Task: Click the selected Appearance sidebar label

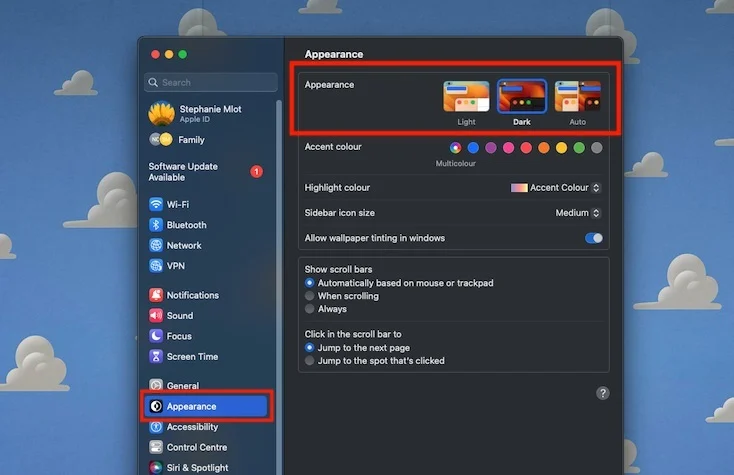Action: [191, 407]
